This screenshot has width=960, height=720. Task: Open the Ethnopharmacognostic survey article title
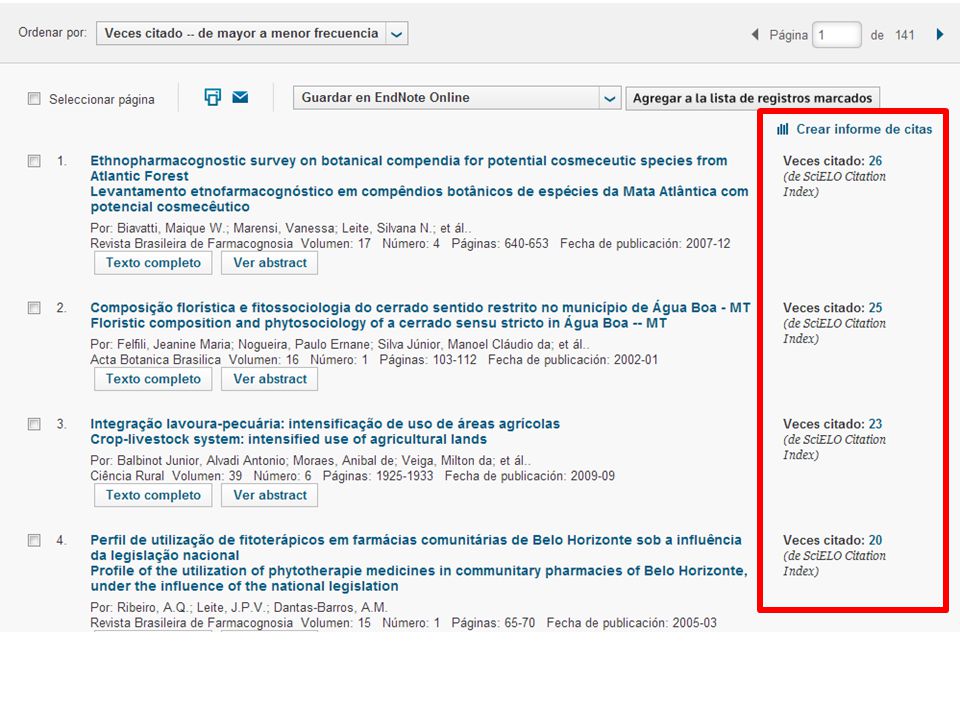click(x=408, y=168)
